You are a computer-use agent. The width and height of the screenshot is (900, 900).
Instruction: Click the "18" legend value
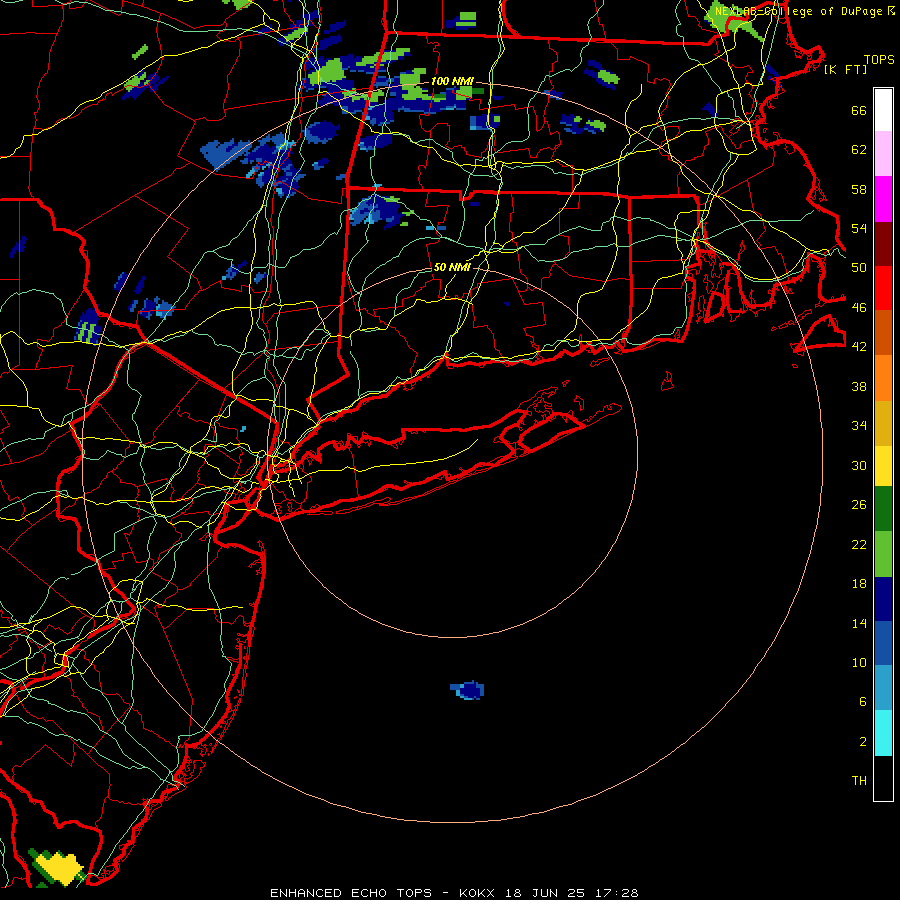(859, 584)
